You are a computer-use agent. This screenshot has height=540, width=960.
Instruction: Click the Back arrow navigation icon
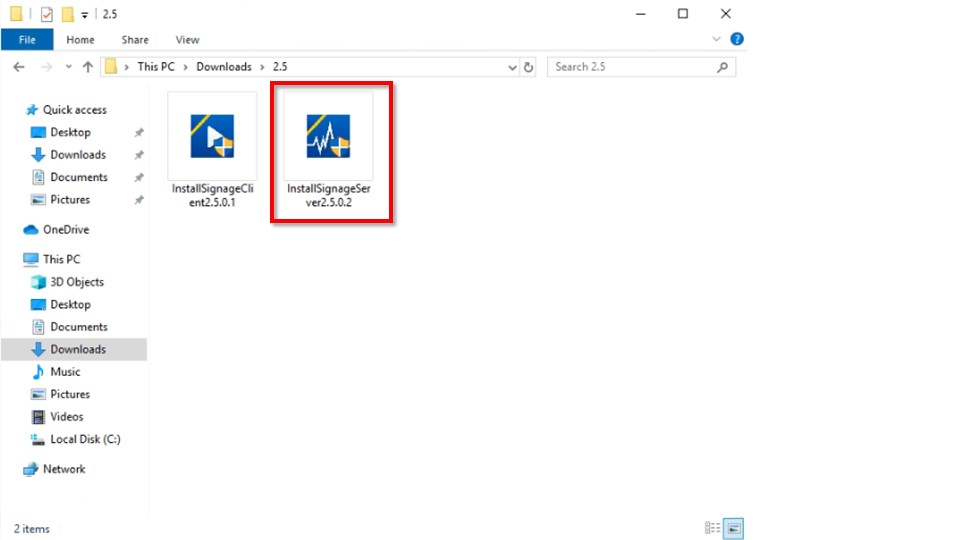point(19,67)
